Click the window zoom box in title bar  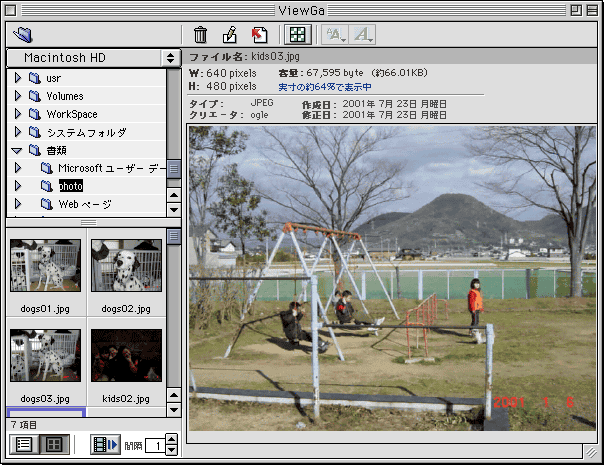[x=576, y=10]
